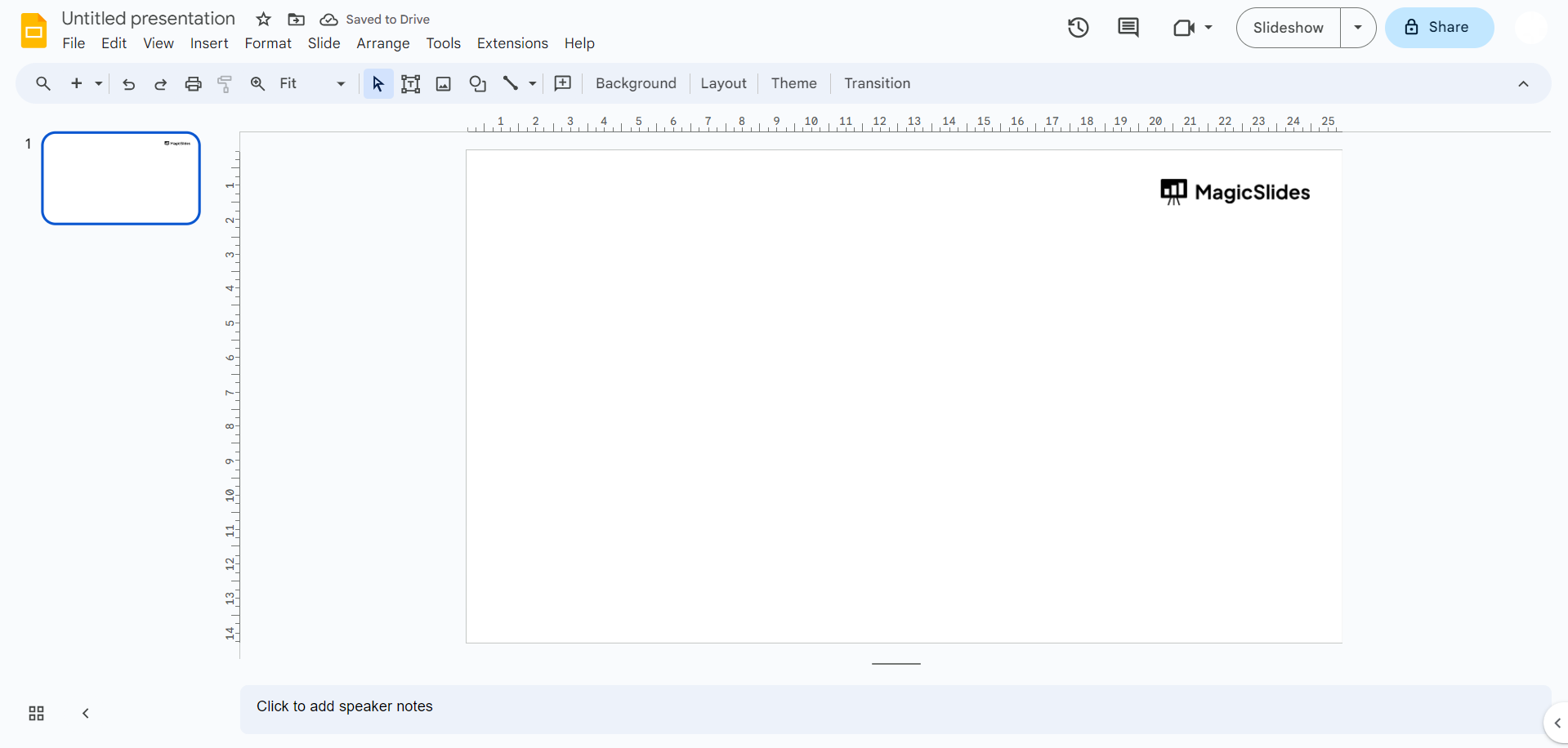
Task: Redo the last action
Action: pyautogui.click(x=160, y=83)
